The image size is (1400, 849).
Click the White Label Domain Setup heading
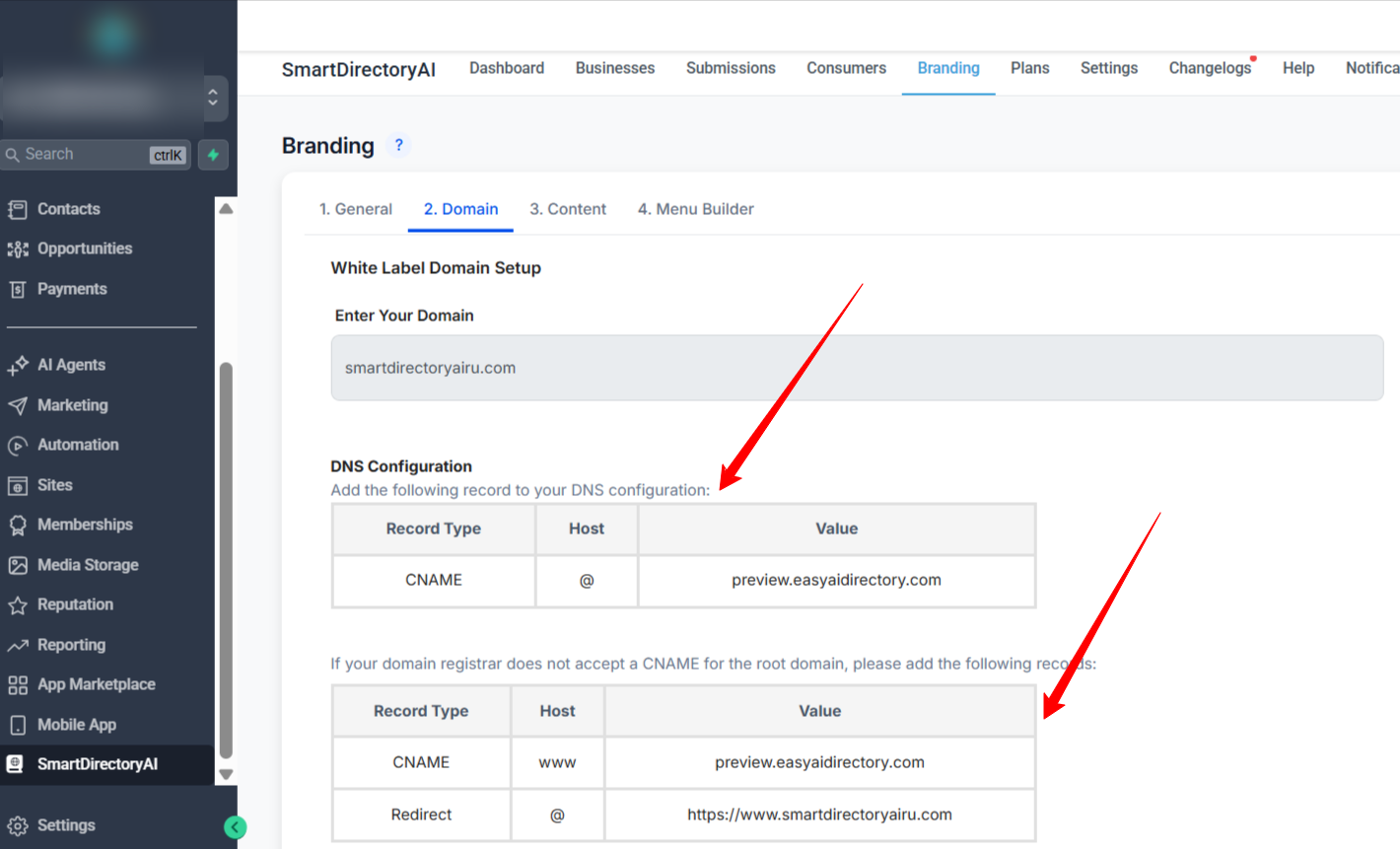[436, 268]
